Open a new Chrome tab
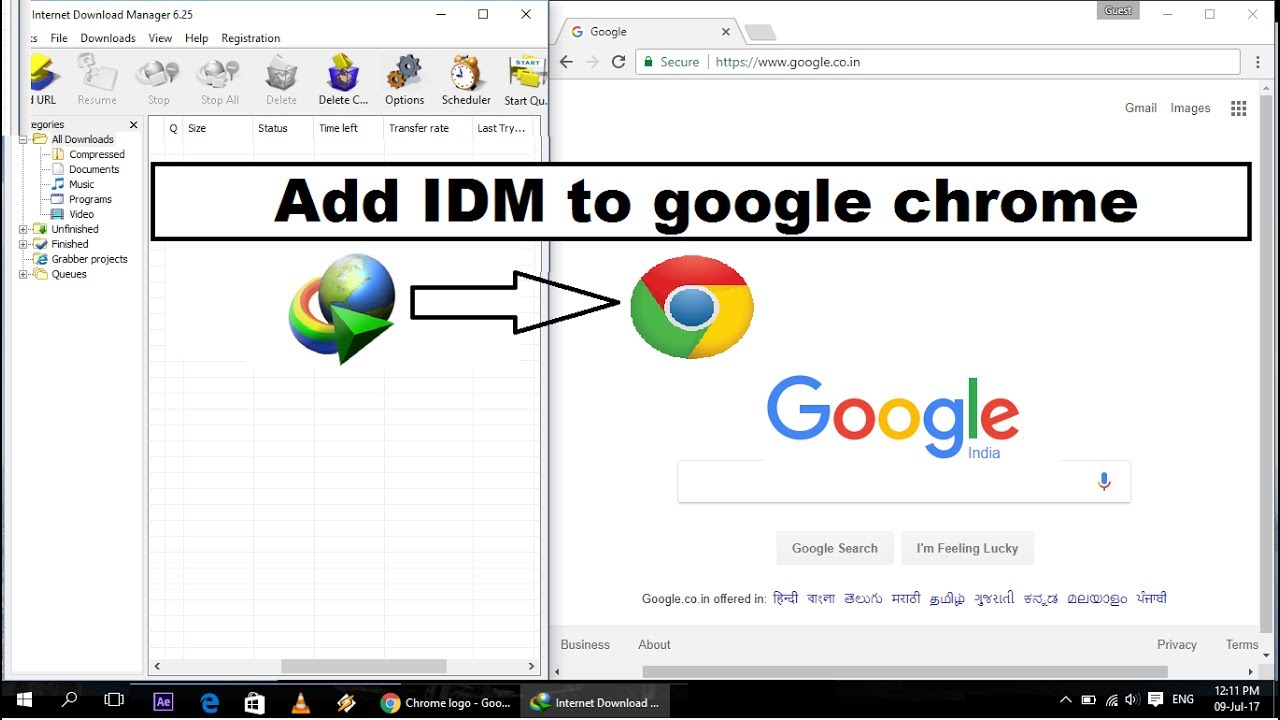The height and width of the screenshot is (720, 1280). point(761,33)
